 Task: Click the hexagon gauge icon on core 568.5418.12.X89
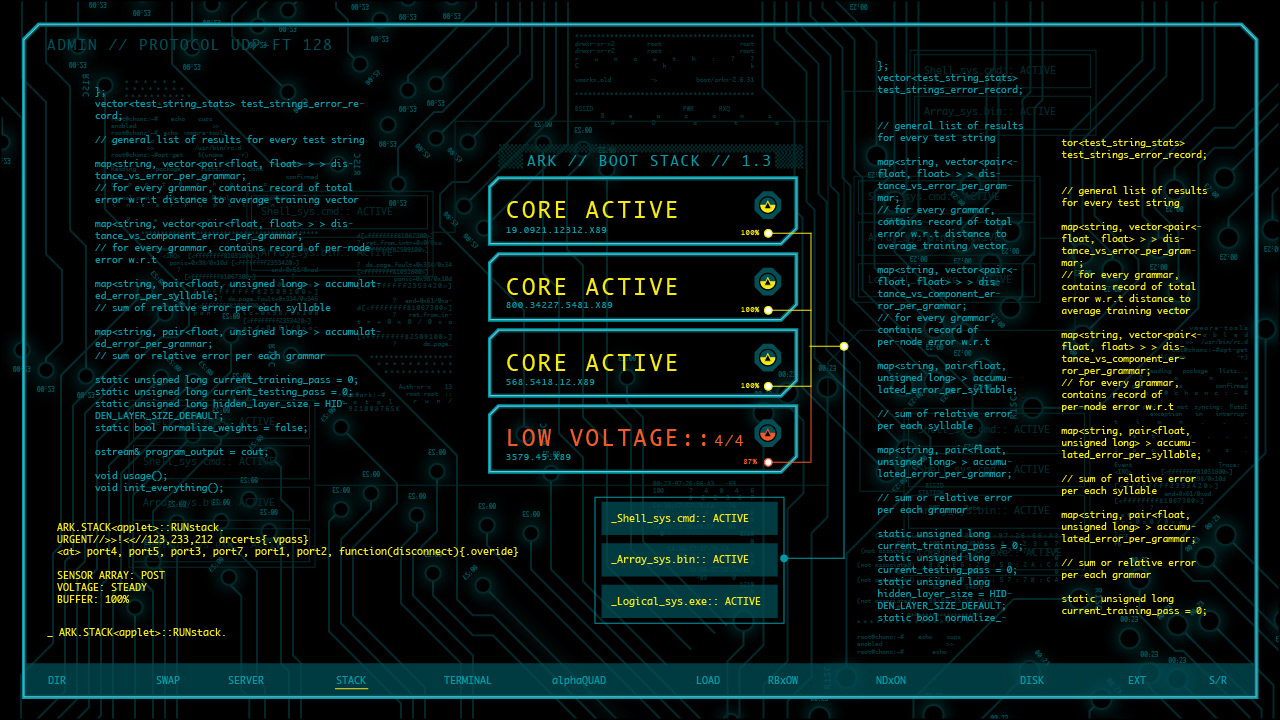(767, 357)
